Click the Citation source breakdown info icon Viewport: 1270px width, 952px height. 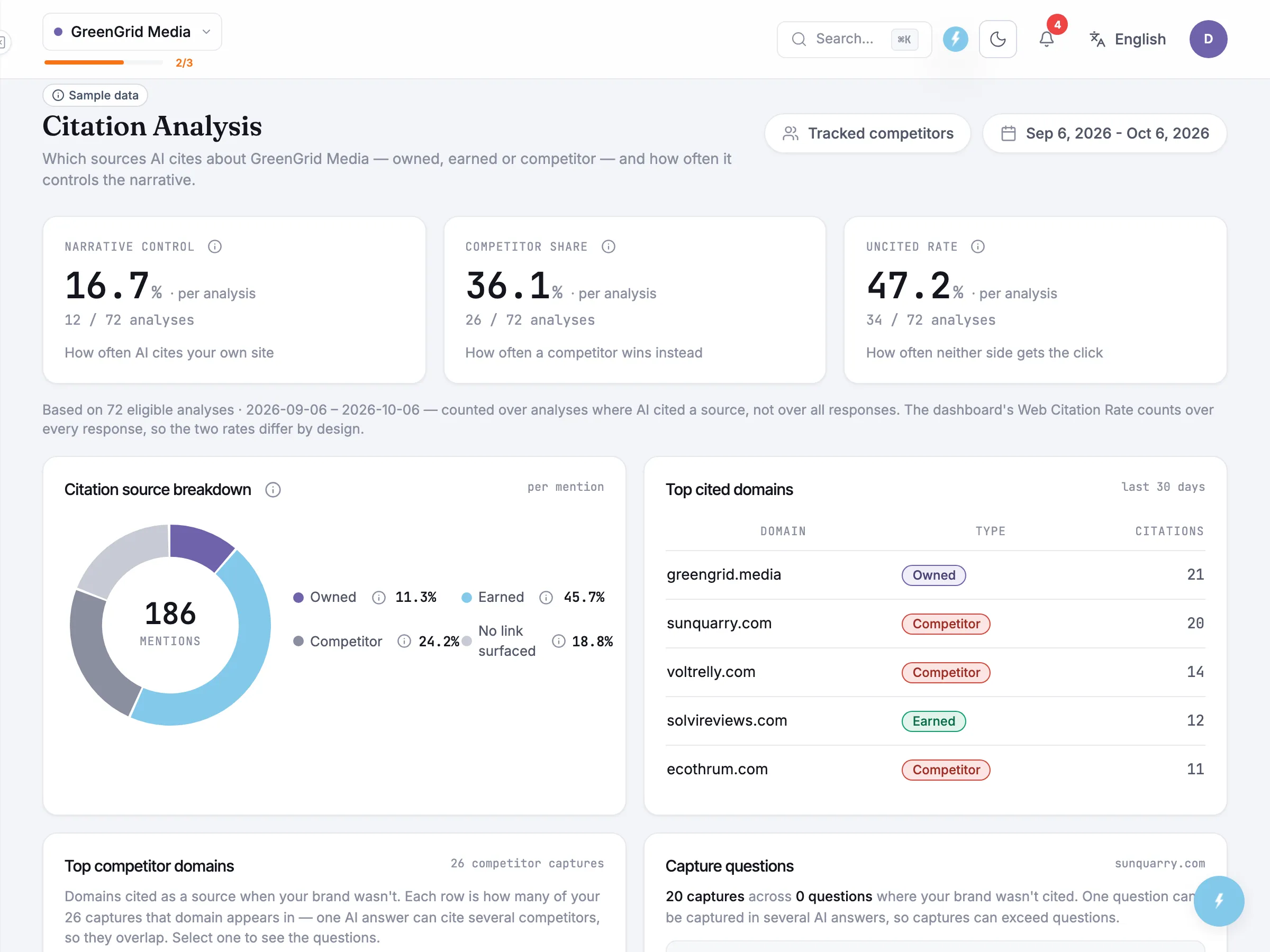point(273,490)
